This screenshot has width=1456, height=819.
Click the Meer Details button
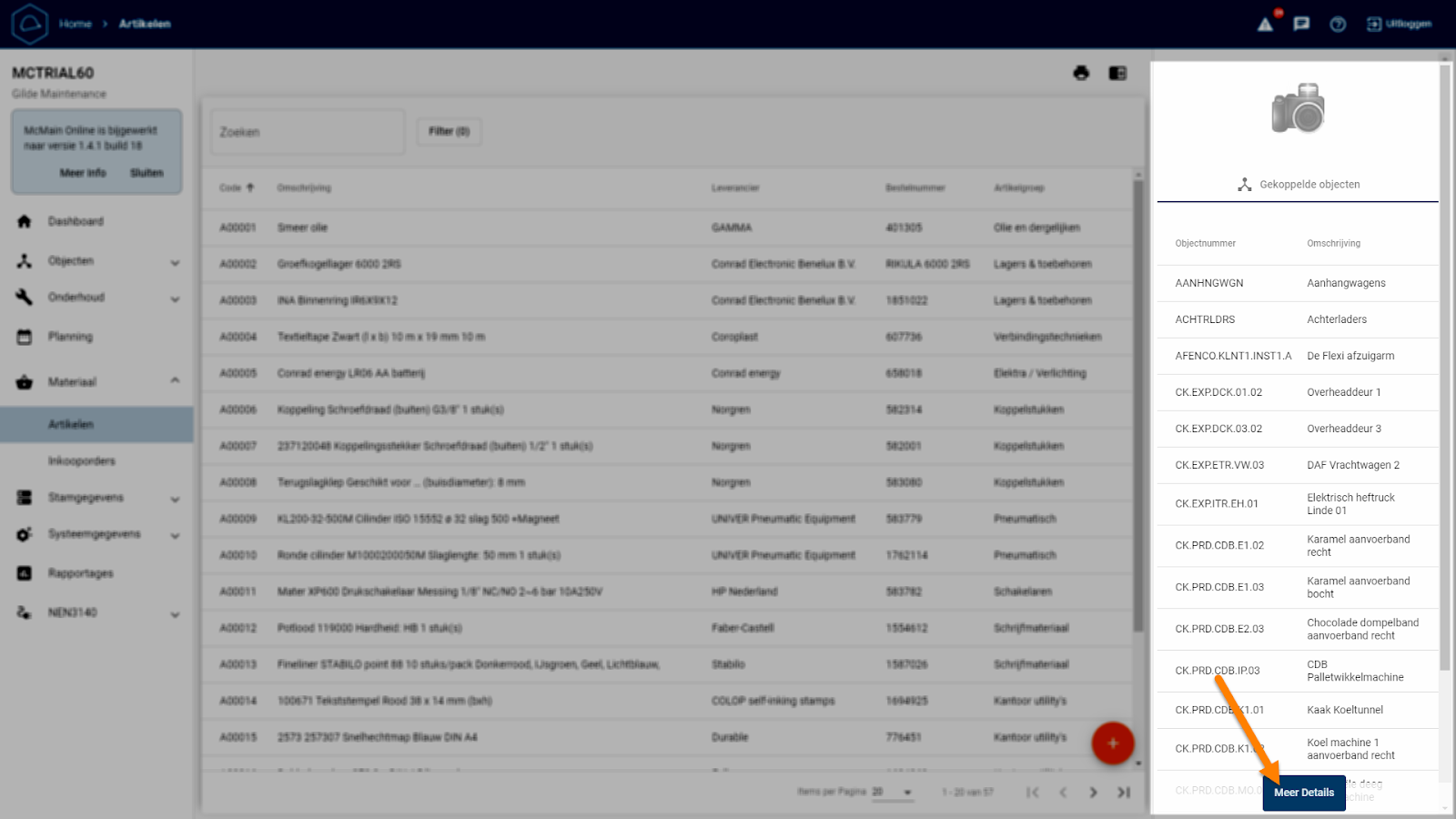[x=1303, y=793]
